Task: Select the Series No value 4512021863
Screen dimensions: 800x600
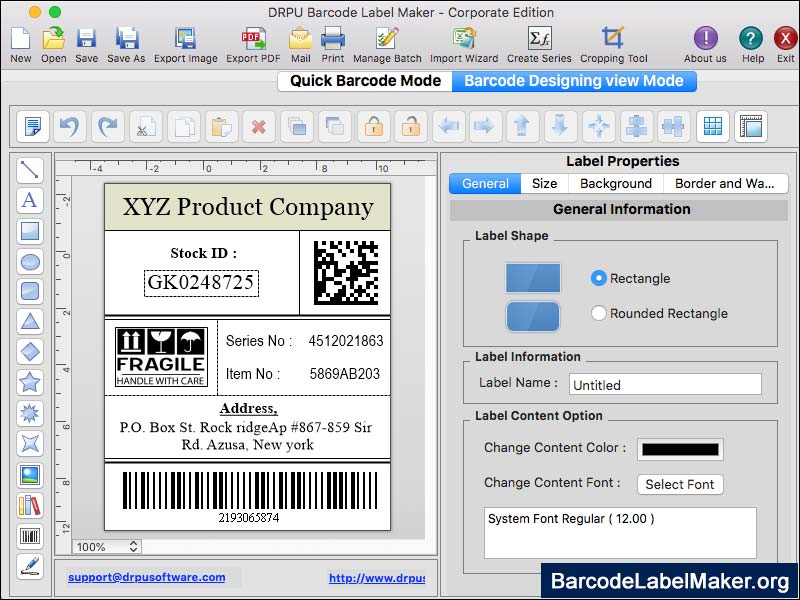Action: pyautogui.click(x=345, y=341)
